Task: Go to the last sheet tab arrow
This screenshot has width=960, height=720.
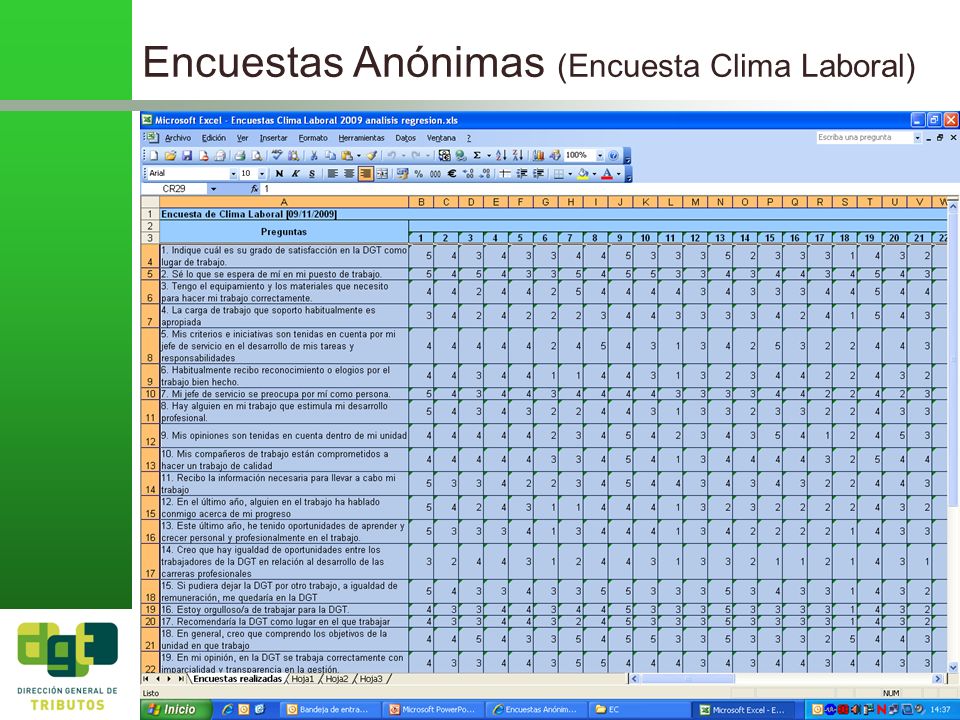Action: coord(181,679)
